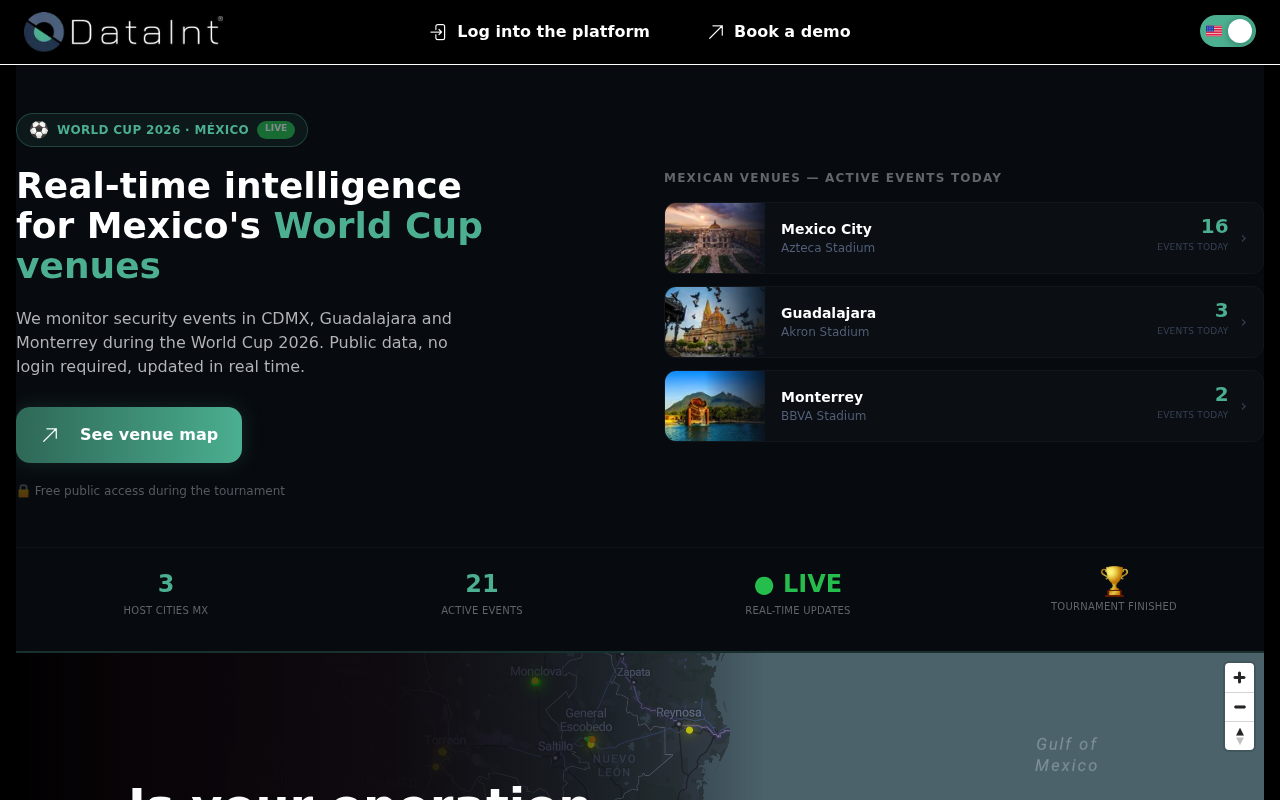Click the trophy icon
This screenshot has height=800, width=1280.
pos(1114,581)
